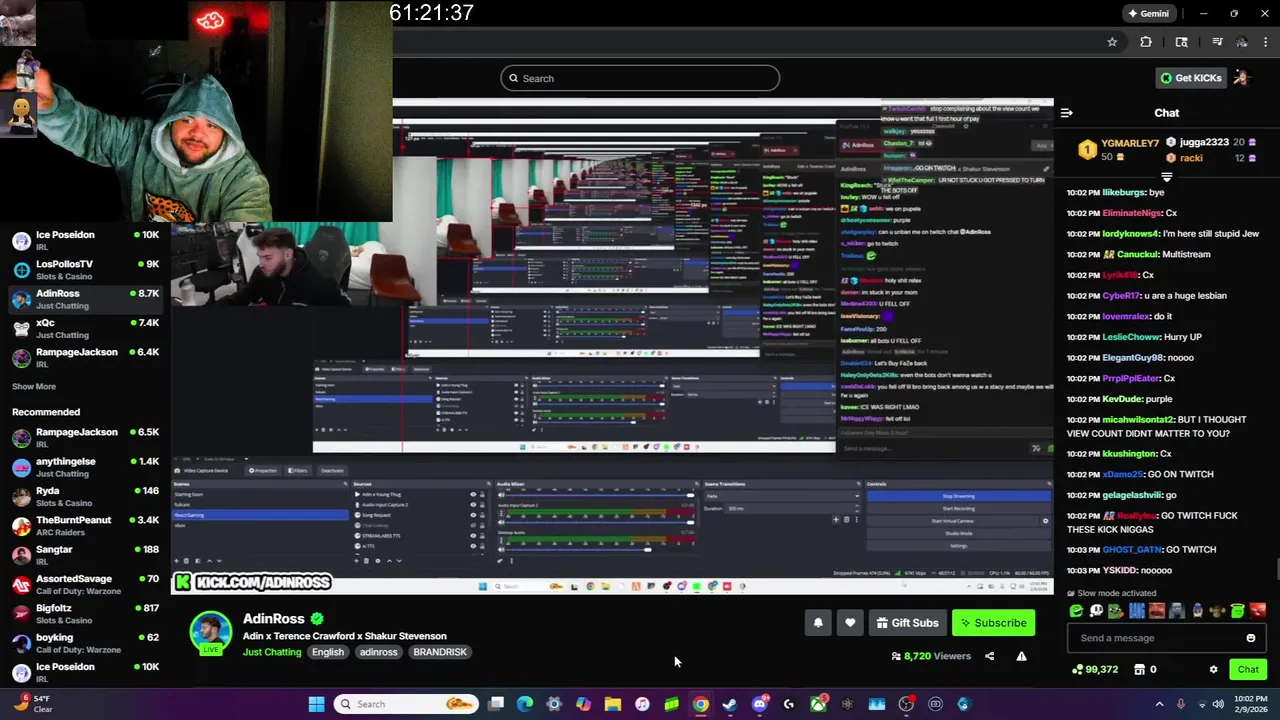Click the jugga2323 gifter name
This screenshot has width=1280, height=720.
1204,142
